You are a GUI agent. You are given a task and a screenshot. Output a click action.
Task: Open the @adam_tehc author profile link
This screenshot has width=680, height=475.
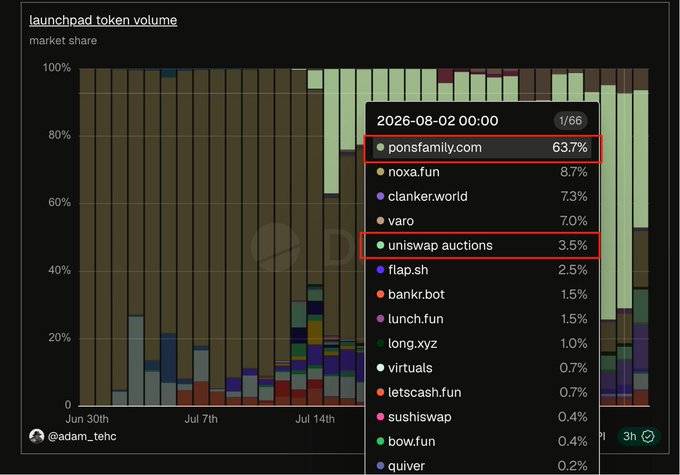[82, 436]
